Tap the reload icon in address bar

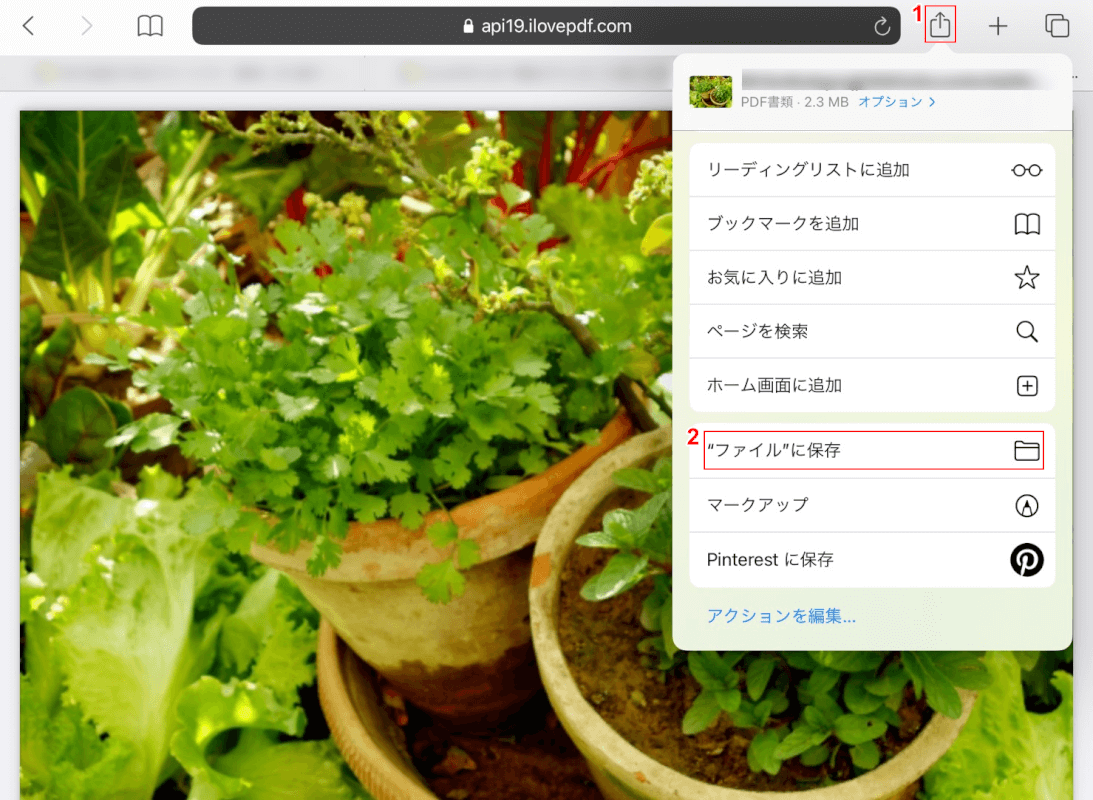882,26
